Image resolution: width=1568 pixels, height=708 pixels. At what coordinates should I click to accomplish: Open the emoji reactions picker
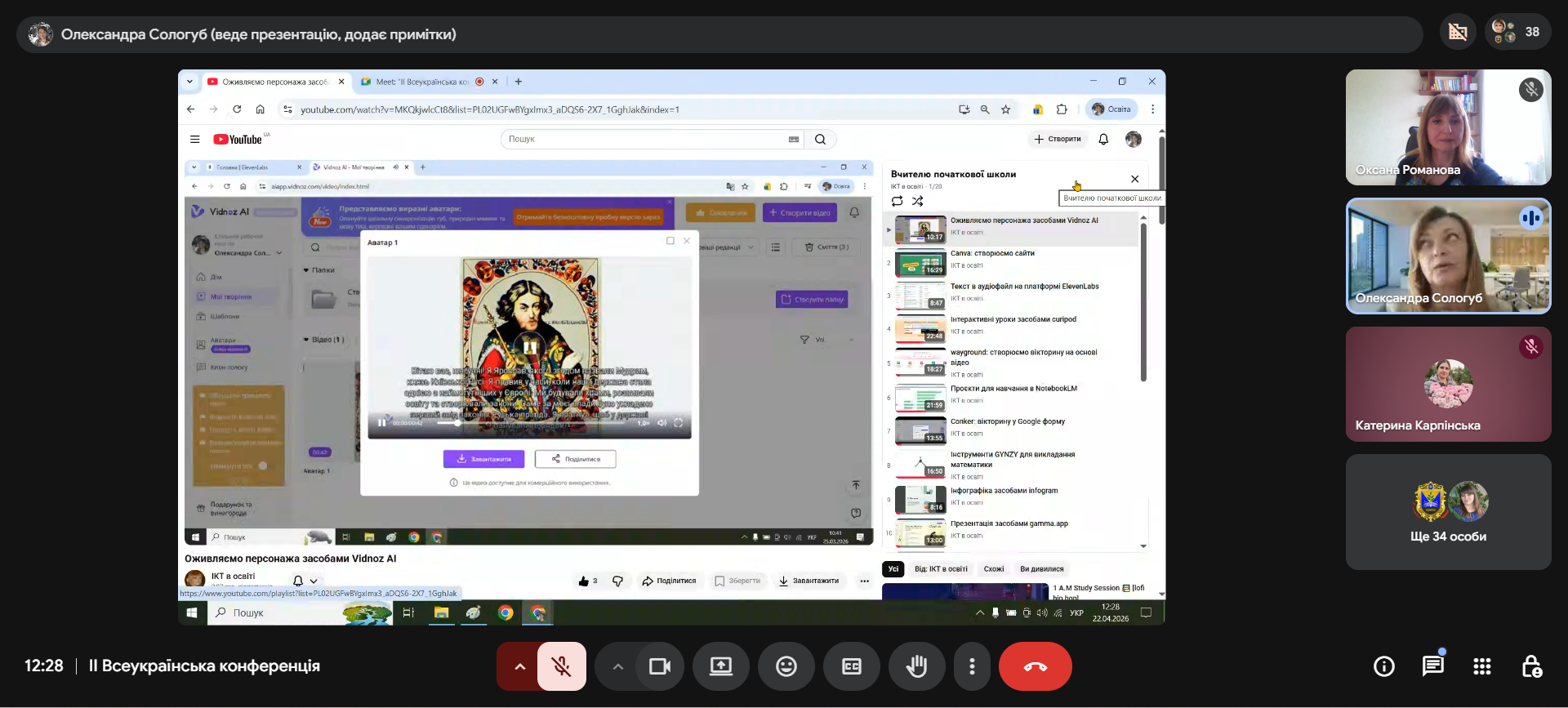[x=786, y=666]
